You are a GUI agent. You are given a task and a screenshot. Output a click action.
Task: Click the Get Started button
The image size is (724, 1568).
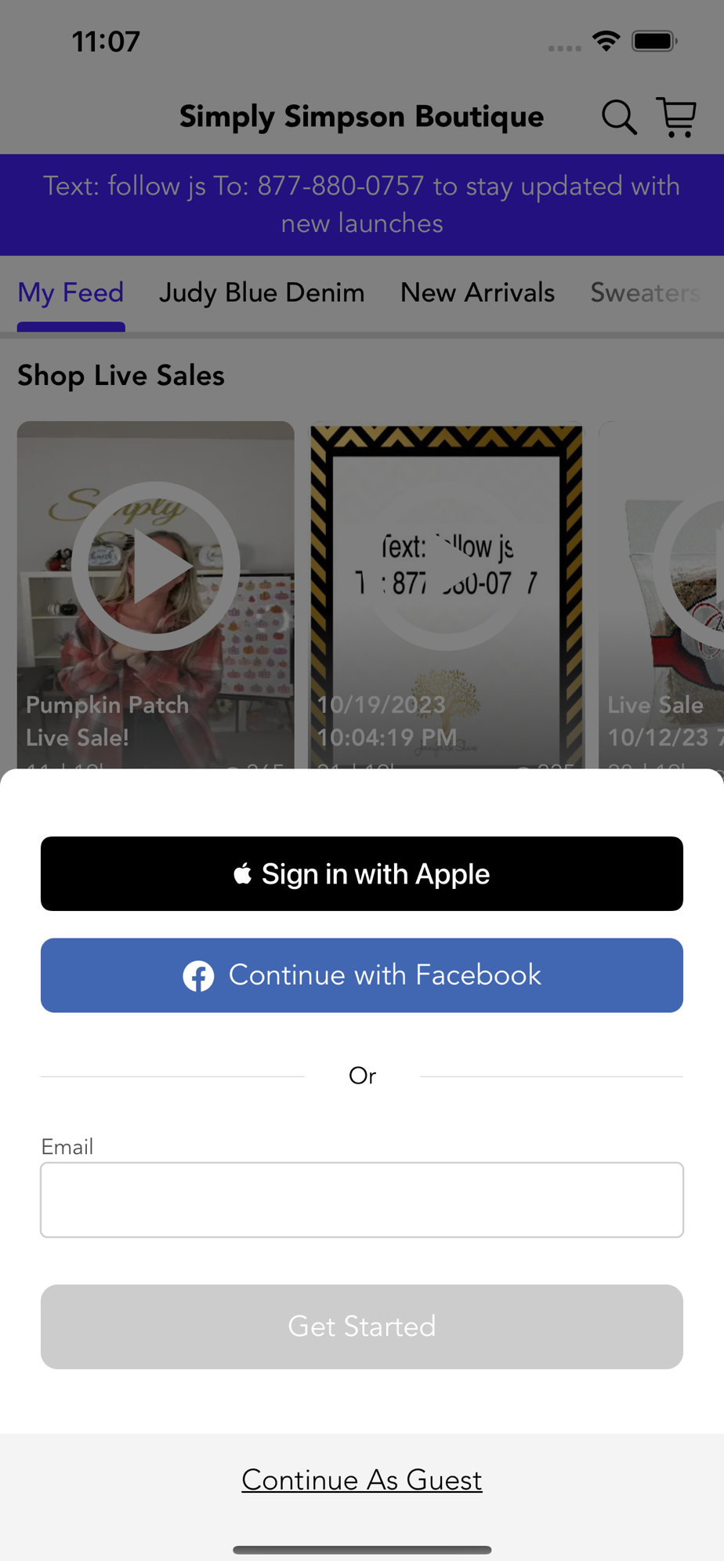pos(362,1327)
